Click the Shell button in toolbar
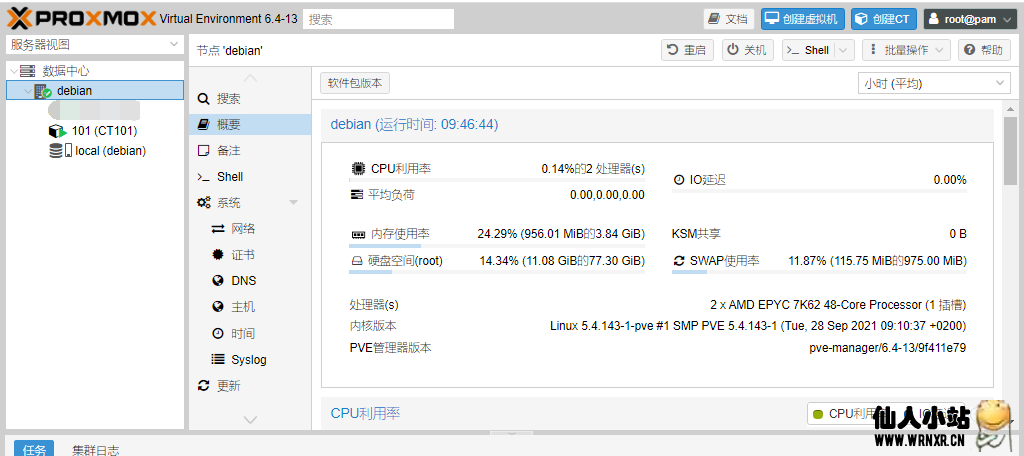Screen dimensions: 1024x456 coord(808,50)
